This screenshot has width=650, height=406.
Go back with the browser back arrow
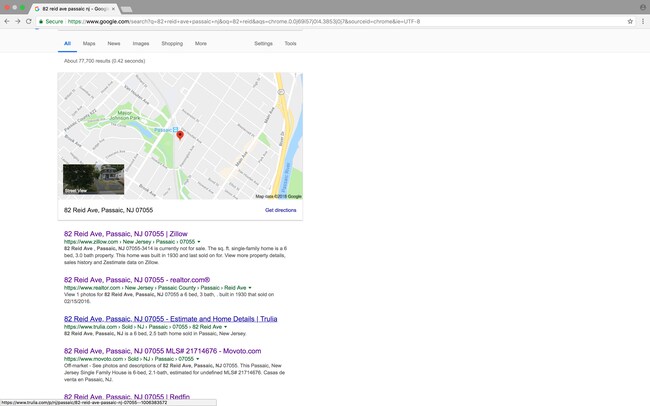[x=7, y=21]
